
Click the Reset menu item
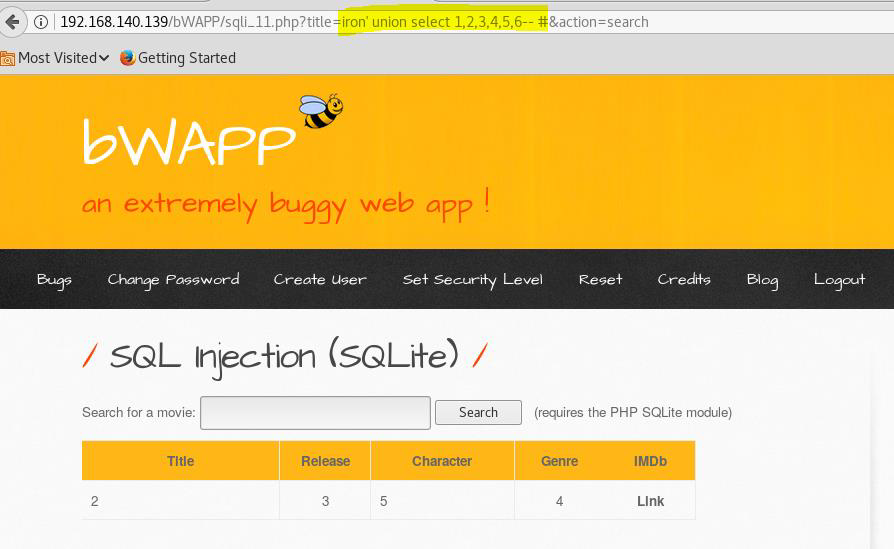pos(600,280)
